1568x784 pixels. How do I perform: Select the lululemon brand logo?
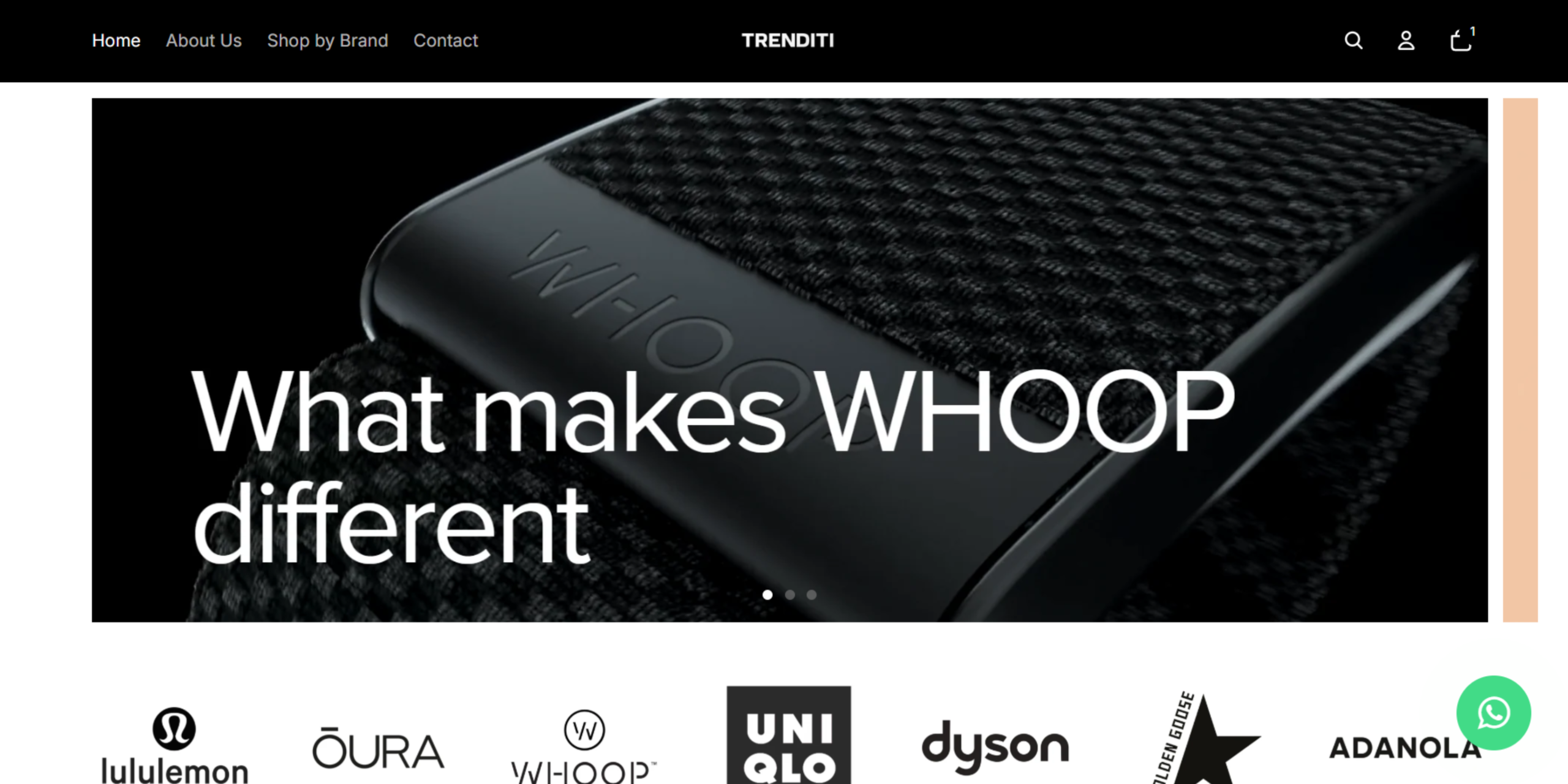tap(175, 745)
